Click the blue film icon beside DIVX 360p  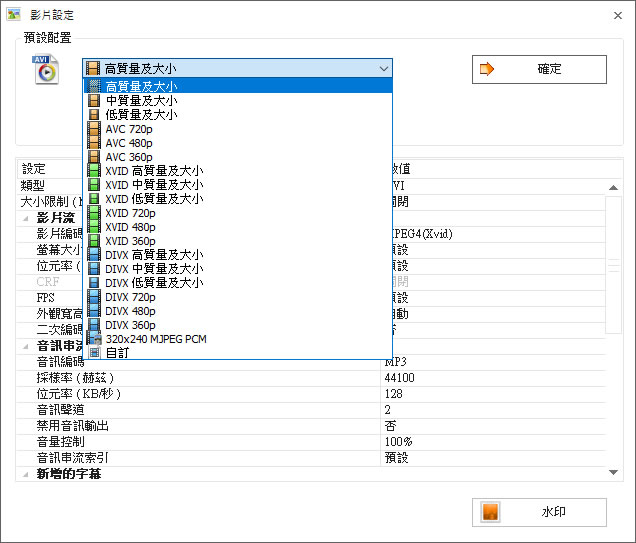tap(94, 325)
